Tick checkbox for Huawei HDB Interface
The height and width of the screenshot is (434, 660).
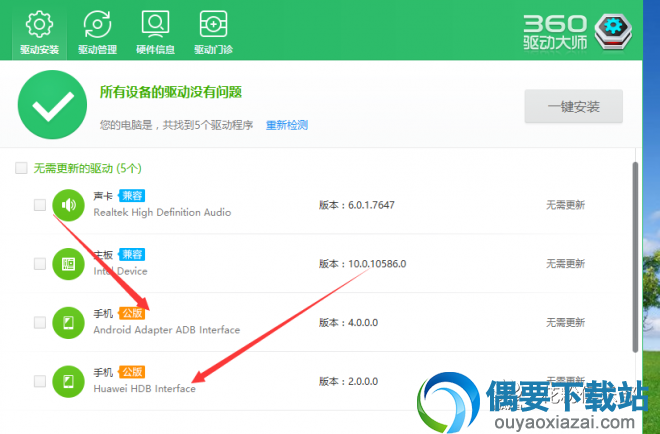pos(40,381)
